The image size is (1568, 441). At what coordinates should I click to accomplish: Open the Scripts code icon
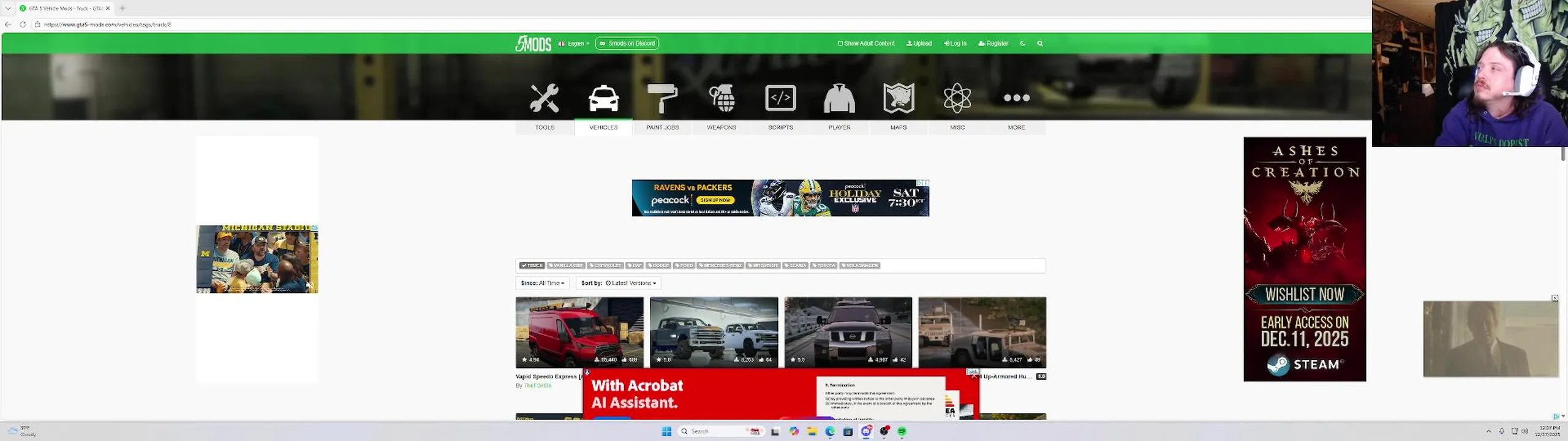[780, 98]
